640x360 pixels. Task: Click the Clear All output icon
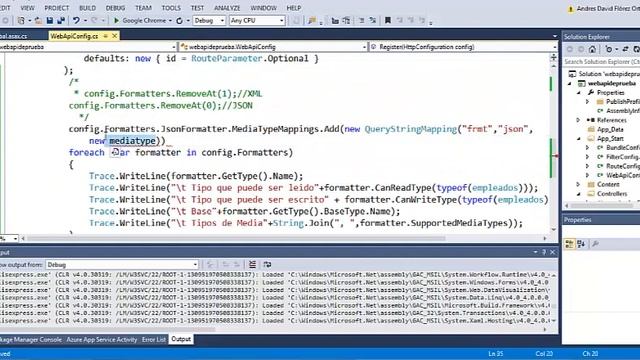click(252, 265)
